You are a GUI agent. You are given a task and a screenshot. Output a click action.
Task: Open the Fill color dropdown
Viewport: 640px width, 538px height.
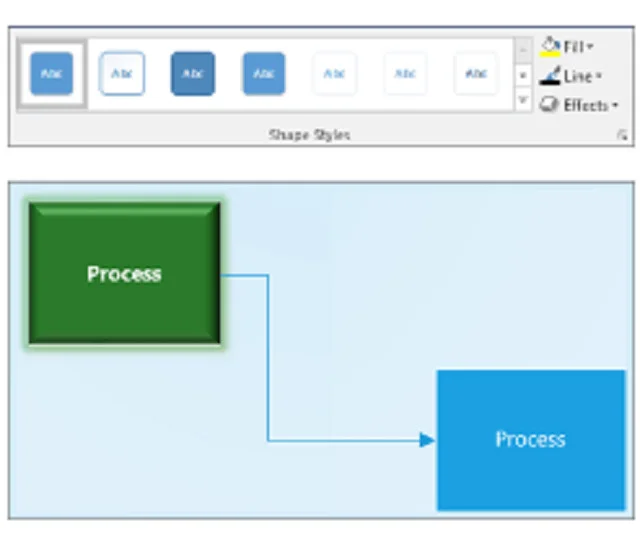(590, 47)
